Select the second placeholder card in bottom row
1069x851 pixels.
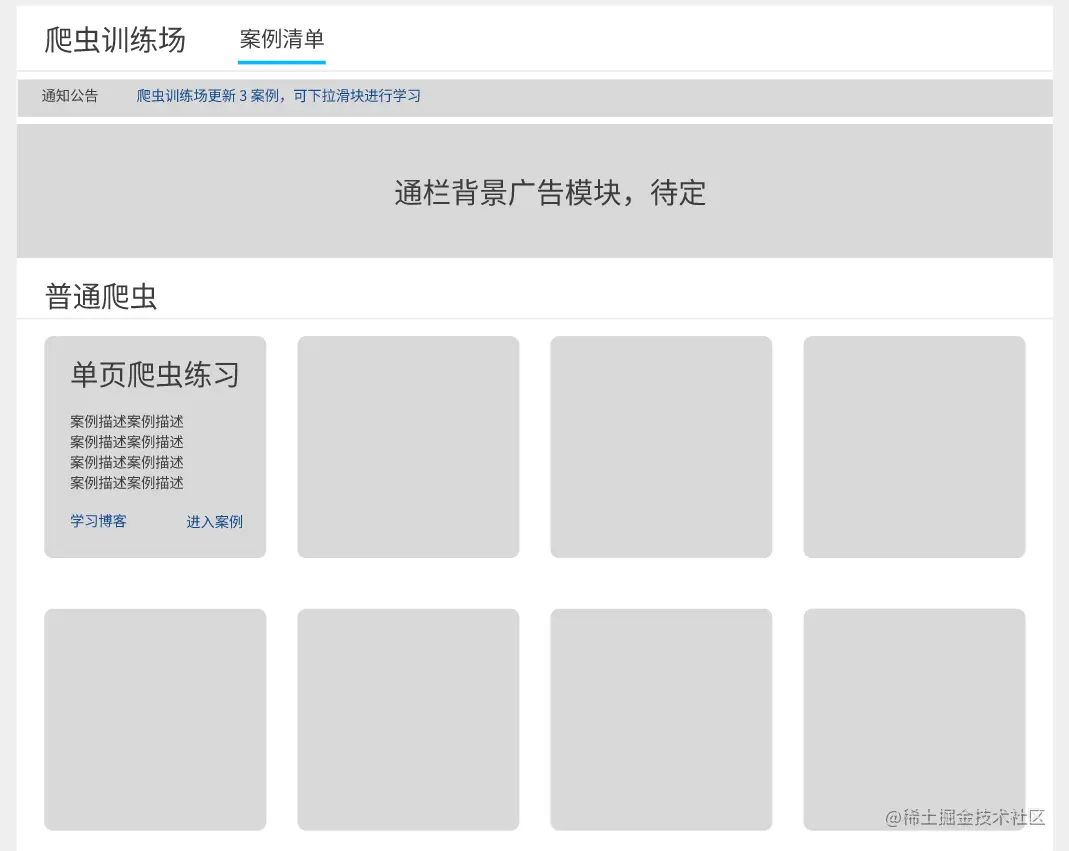click(408, 719)
